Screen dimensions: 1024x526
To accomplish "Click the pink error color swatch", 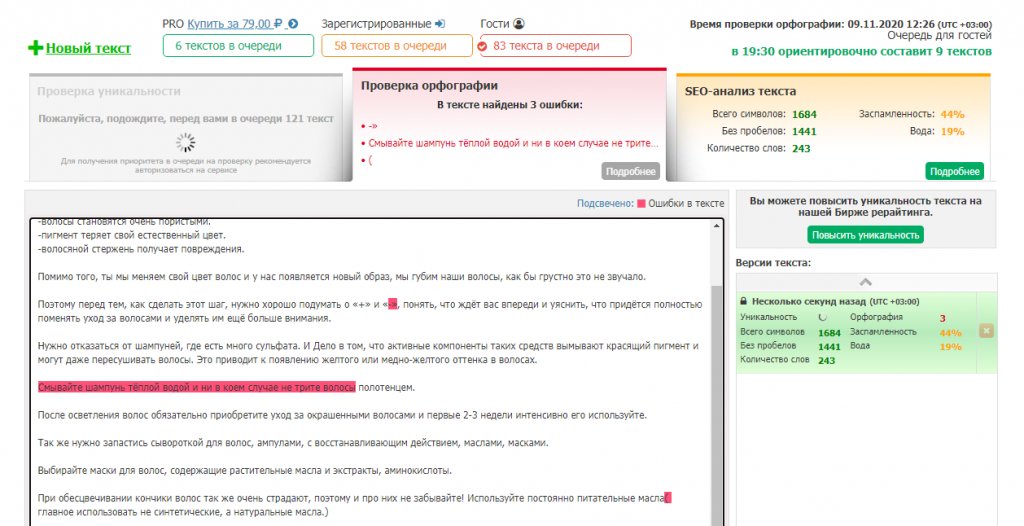I will [641, 203].
